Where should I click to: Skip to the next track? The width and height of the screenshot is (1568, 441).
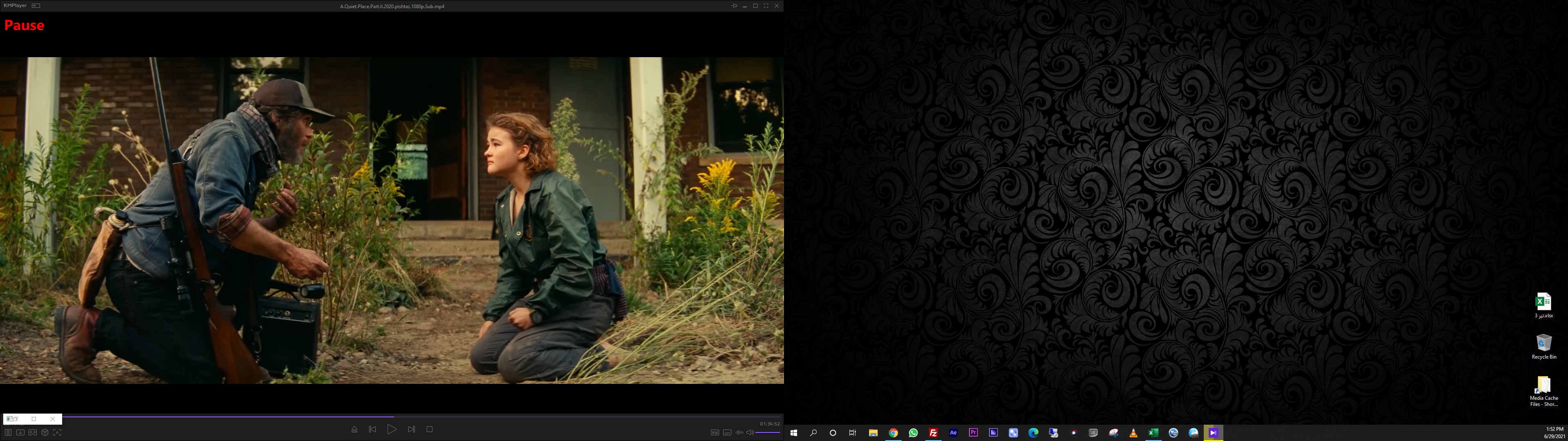[412, 430]
